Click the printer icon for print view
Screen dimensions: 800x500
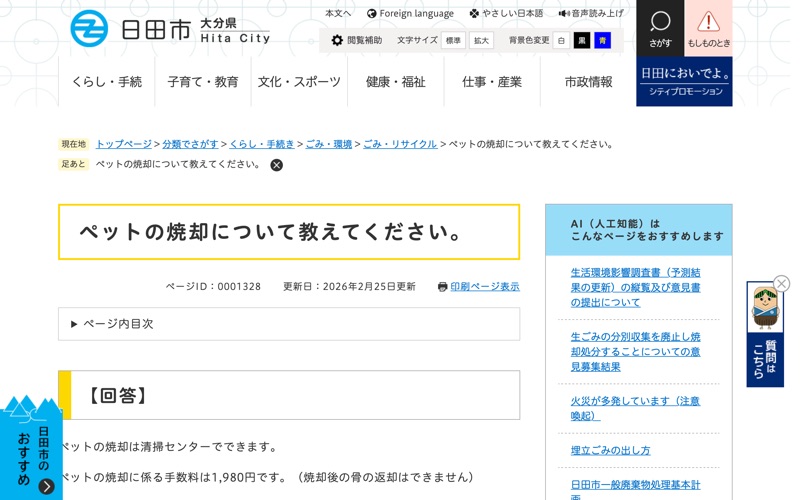442,287
